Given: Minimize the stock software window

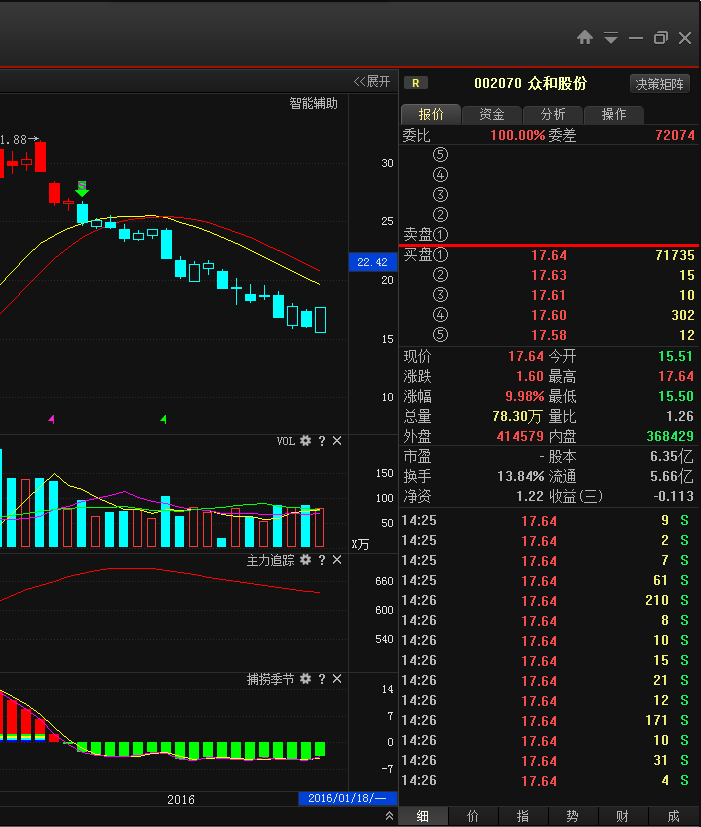Looking at the screenshot, I should 636,38.
